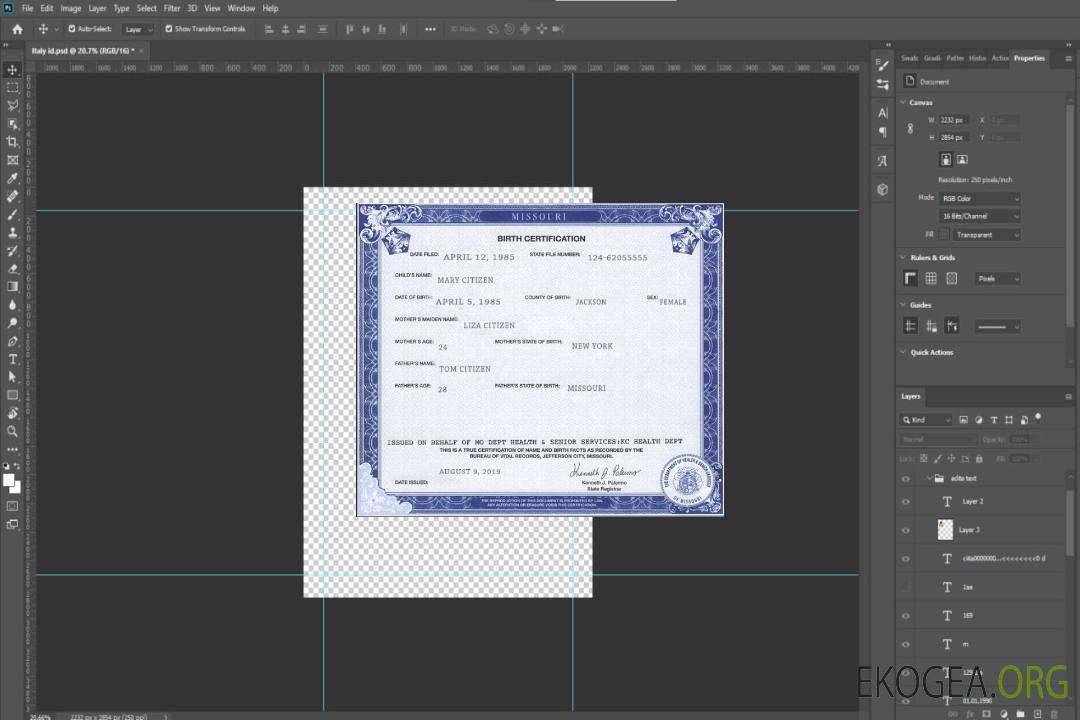
Task: Open the Window menu
Action: point(241,8)
